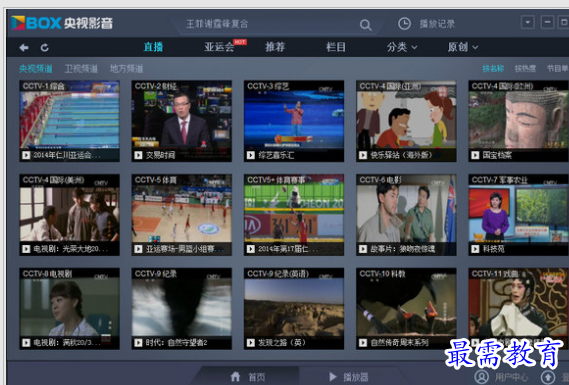Open the CCTV-7军事农业 thumbnail
The width and height of the screenshot is (569, 385).
(519, 215)
